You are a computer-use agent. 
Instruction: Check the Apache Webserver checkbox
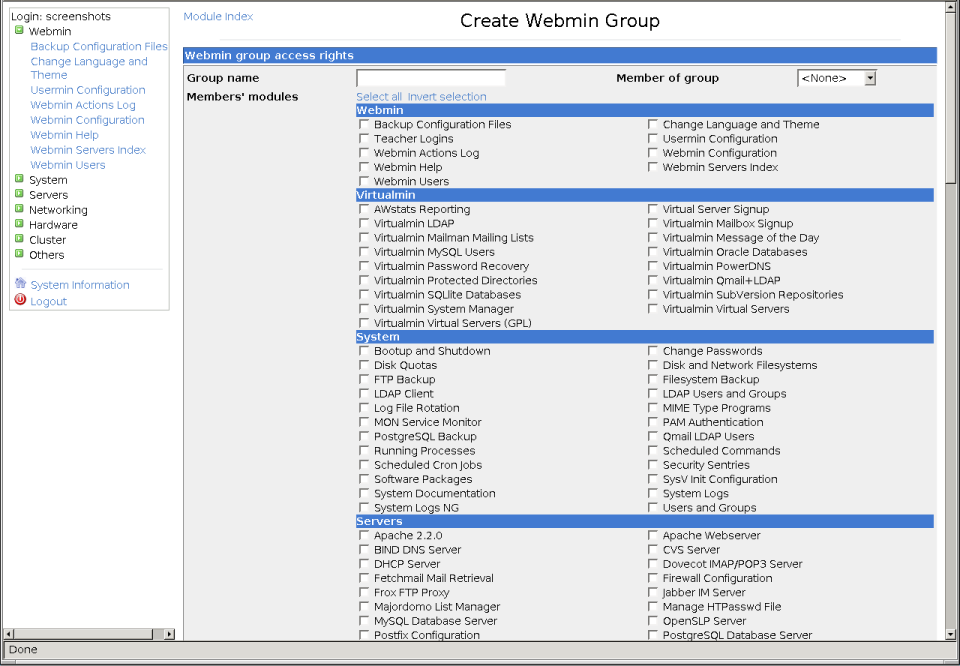point(653,535)
